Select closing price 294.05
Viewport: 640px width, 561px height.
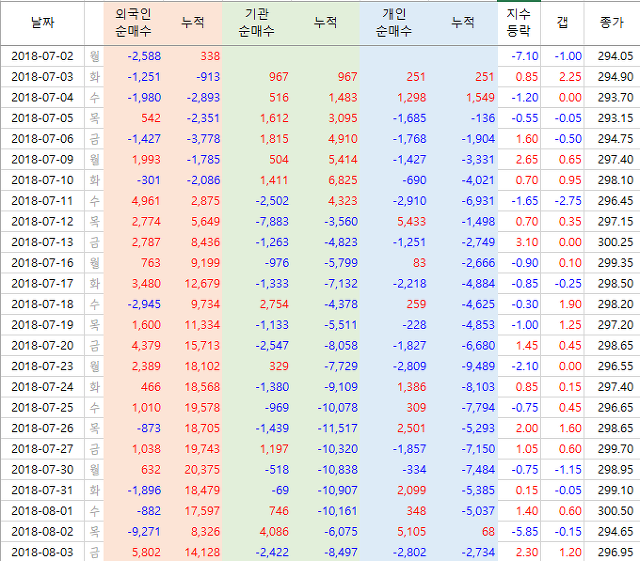[x=616, y=56]
